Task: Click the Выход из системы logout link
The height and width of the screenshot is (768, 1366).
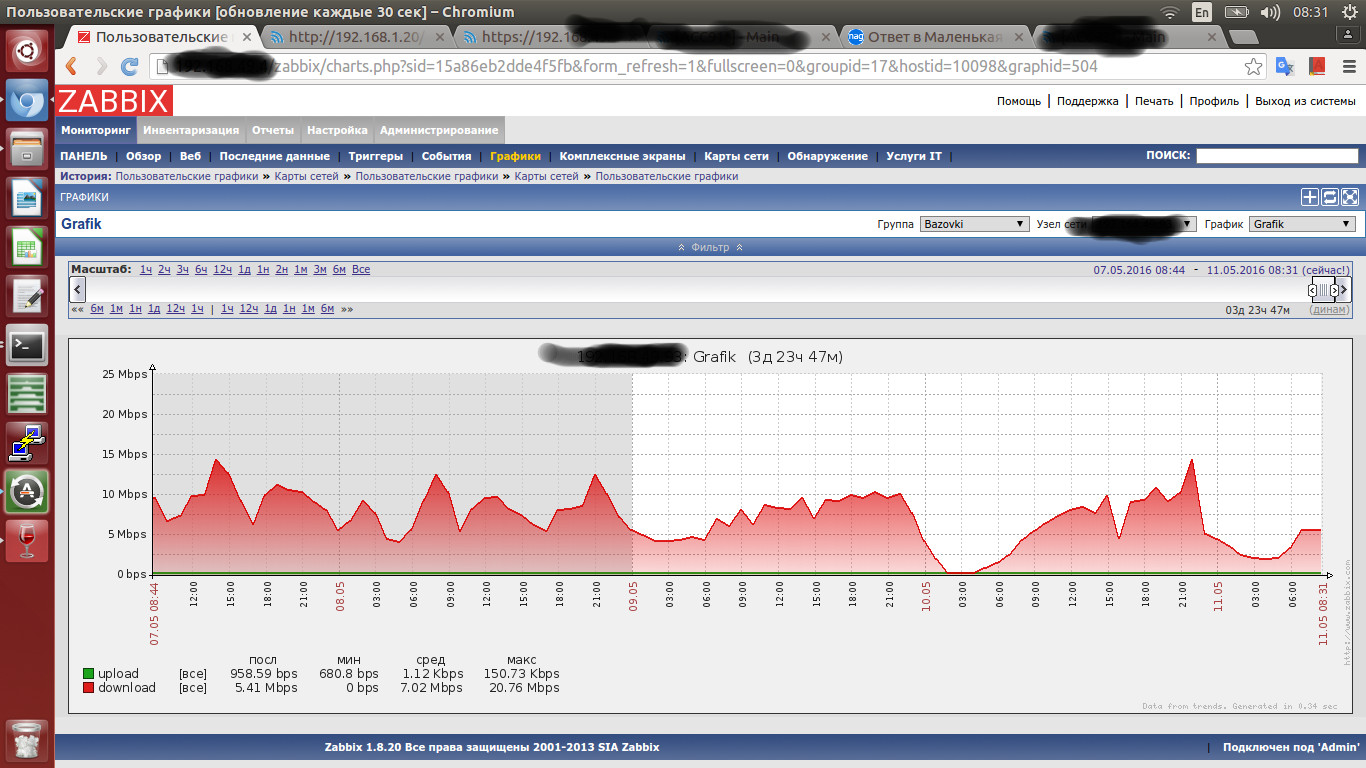Action: pyautogui.click(x=1305, y=101)
